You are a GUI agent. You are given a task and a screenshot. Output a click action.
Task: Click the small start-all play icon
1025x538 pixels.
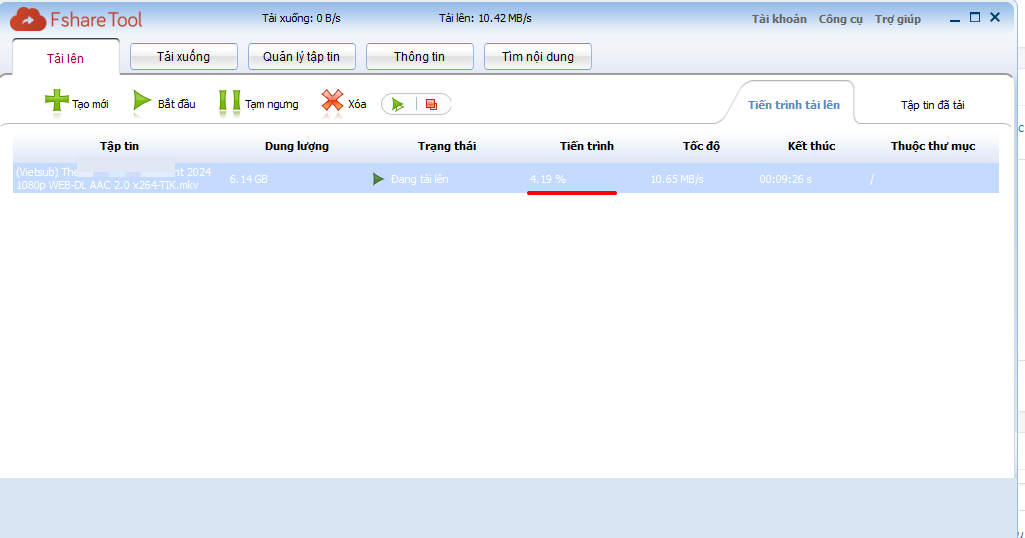398,104
